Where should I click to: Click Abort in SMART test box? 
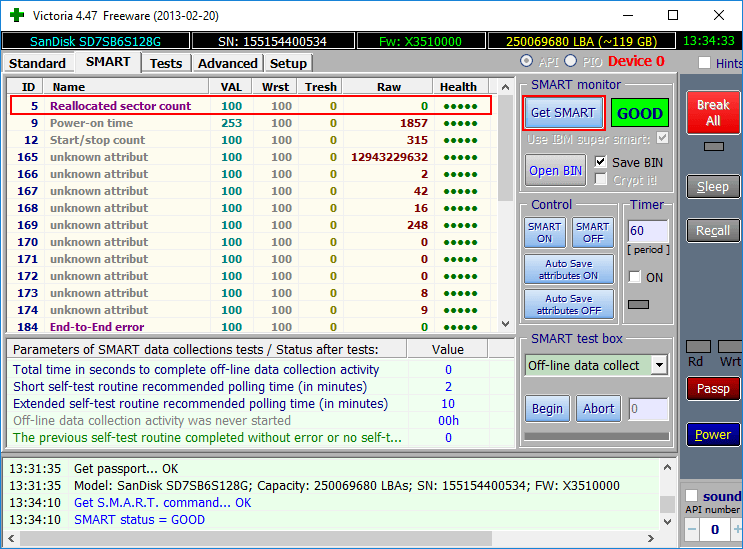point(598,408)
